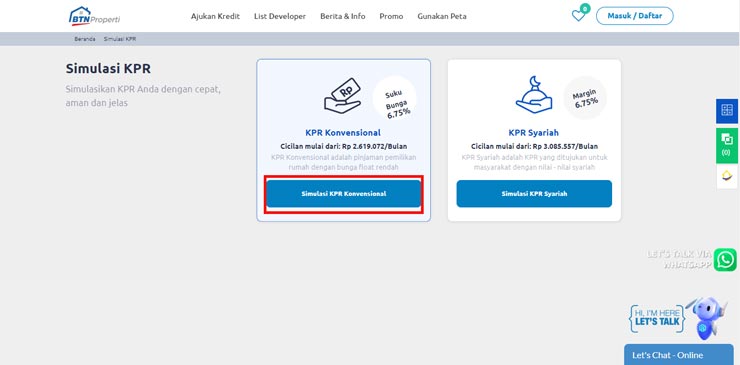The height and width of the screenshot is (365, 740).
Task: Go to Beranda breadcrumb link
Action: point(85,39)
